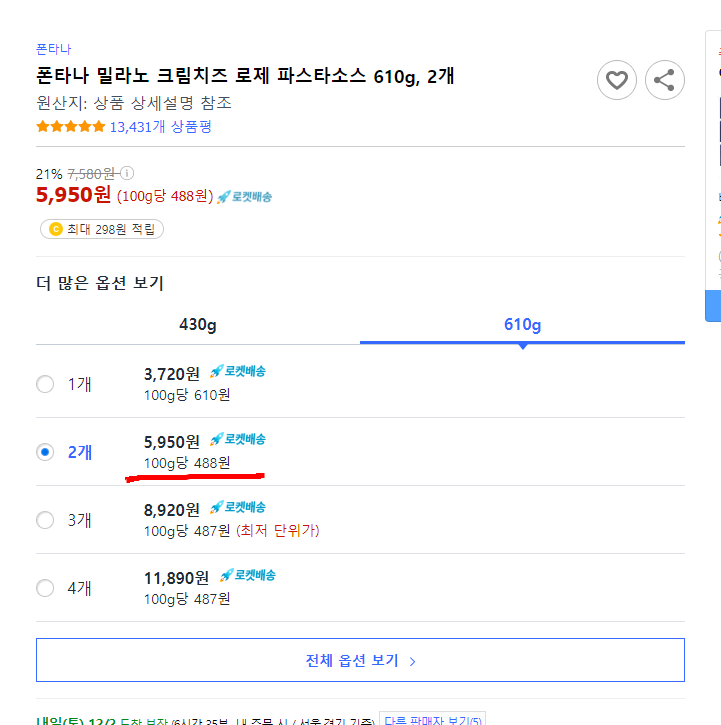Image resolution: width=721 pixels, height=725 pixels.
Task: Click the 3,720원 option price
Action: 172,374
